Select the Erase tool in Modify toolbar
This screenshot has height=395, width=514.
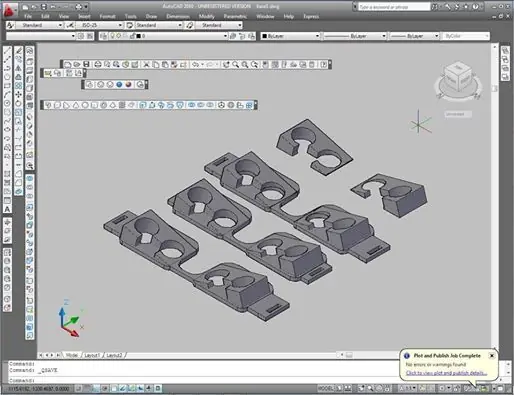pos(19,51)
